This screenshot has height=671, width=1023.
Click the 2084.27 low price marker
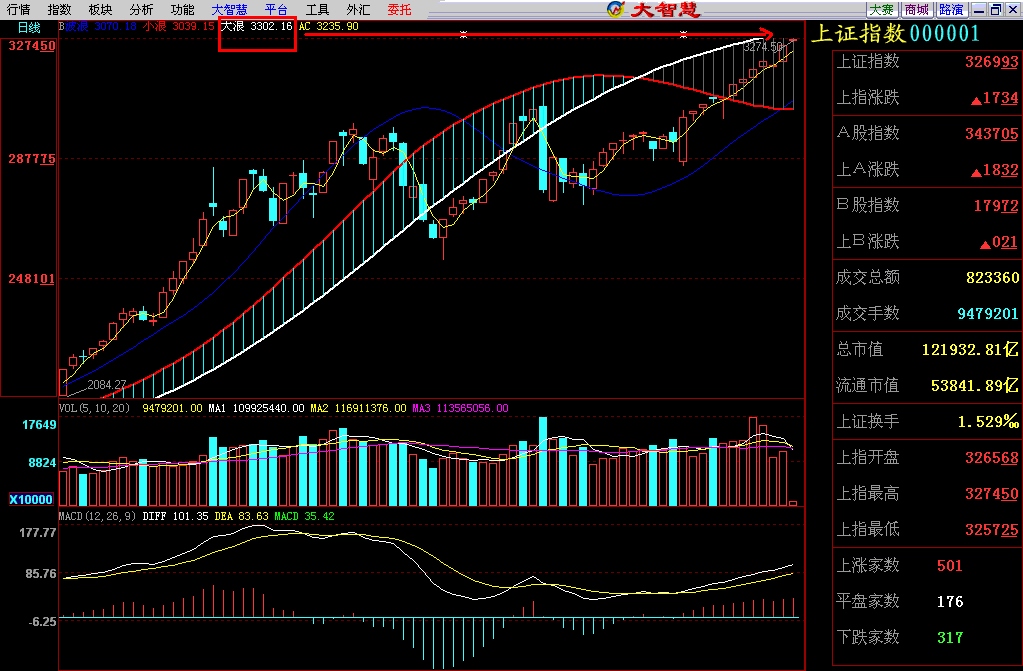point(106,385)
